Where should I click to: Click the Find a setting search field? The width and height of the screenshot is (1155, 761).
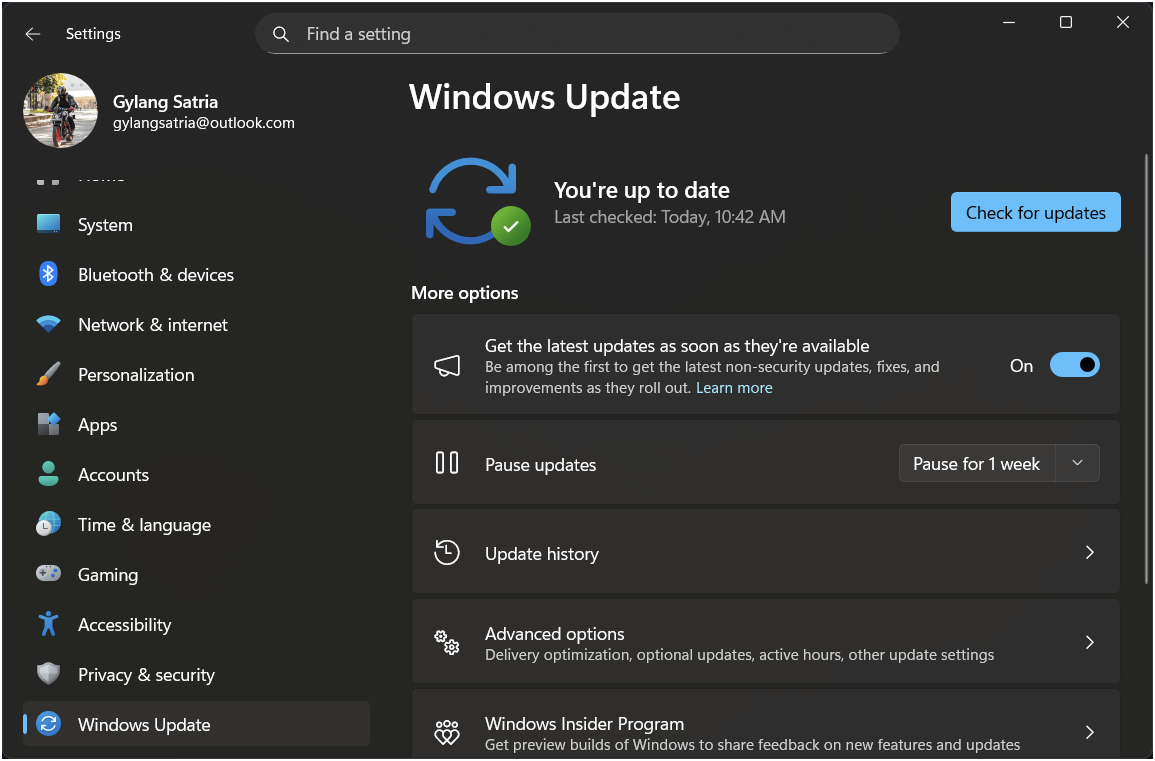point(577,34)
